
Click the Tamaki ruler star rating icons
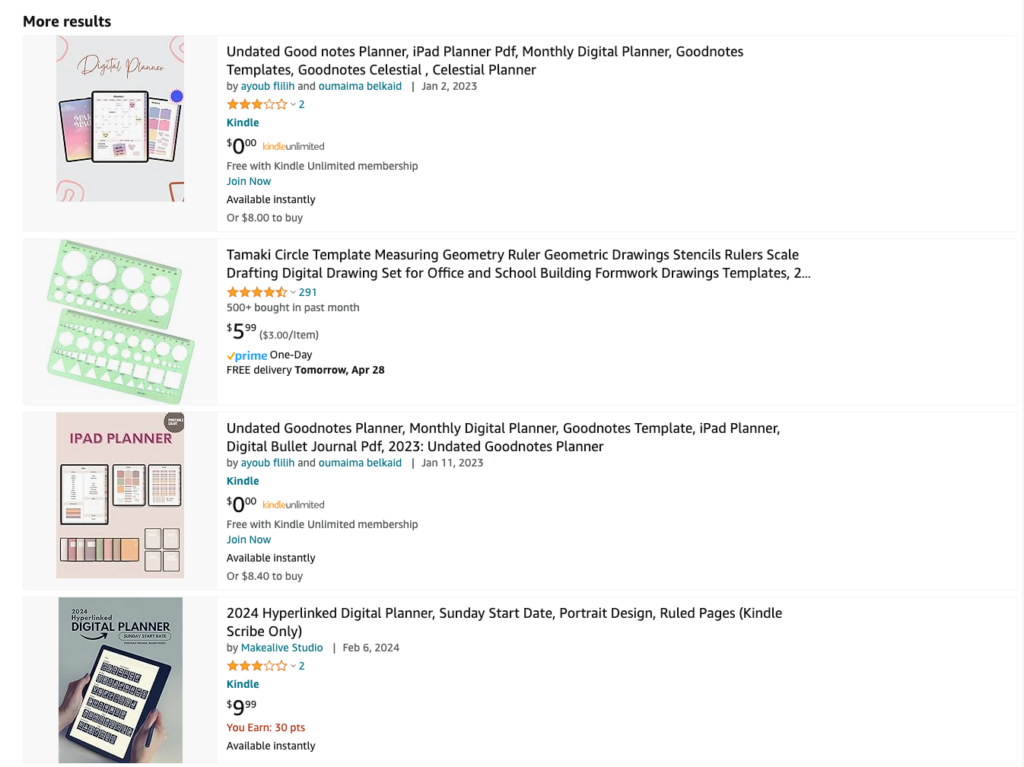click(257, 293)
